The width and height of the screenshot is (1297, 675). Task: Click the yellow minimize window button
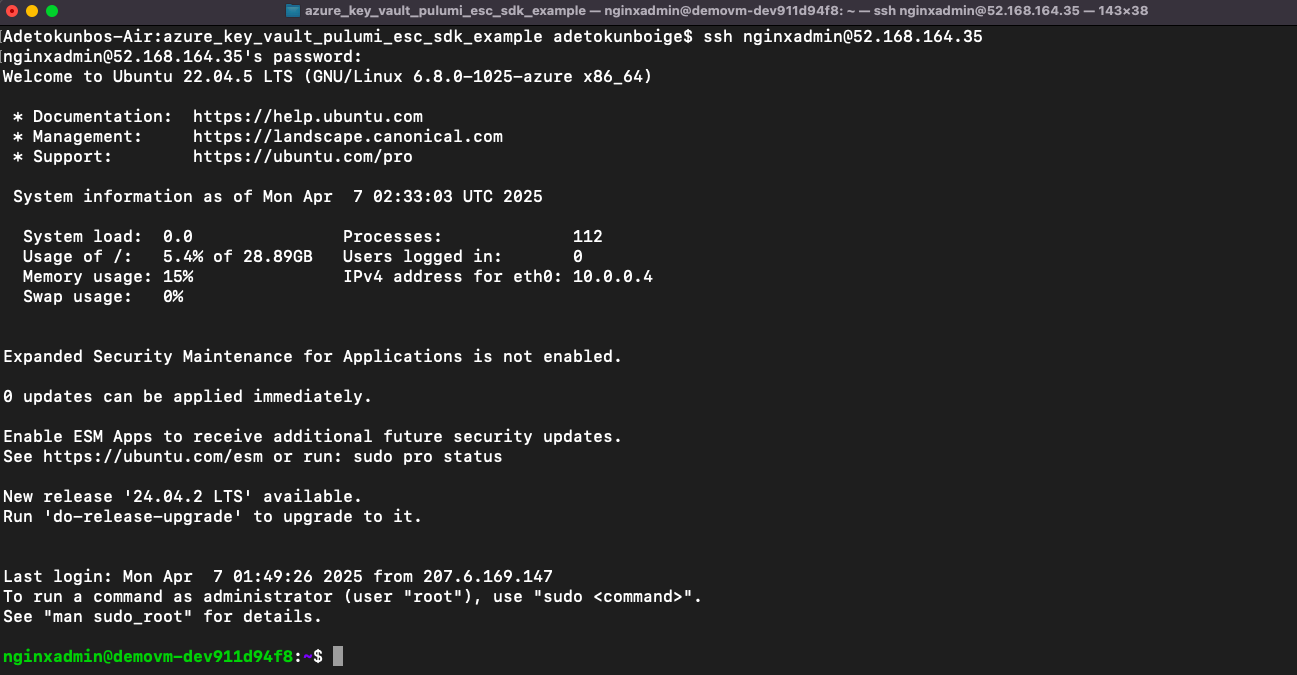[x=32, y=11]
